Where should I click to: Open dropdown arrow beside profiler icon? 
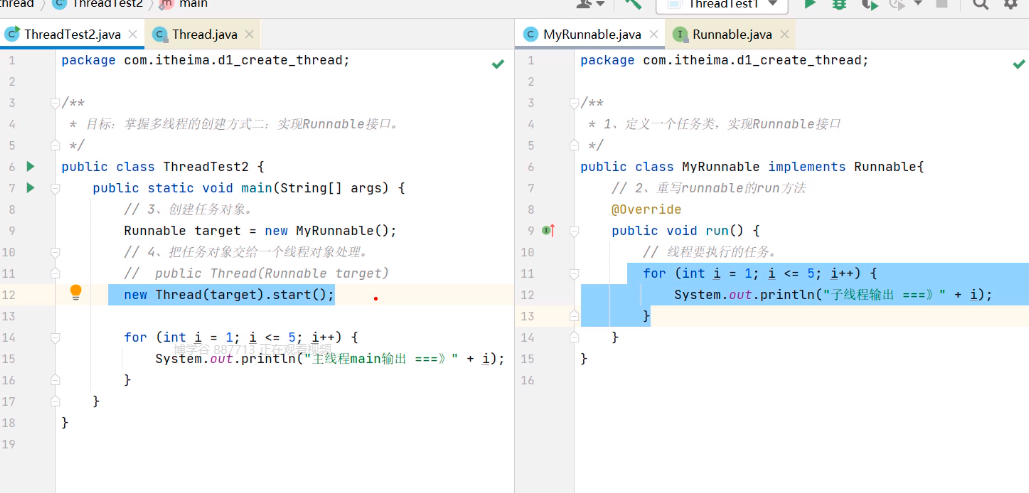pyautogui.click(x=917, y=4)
